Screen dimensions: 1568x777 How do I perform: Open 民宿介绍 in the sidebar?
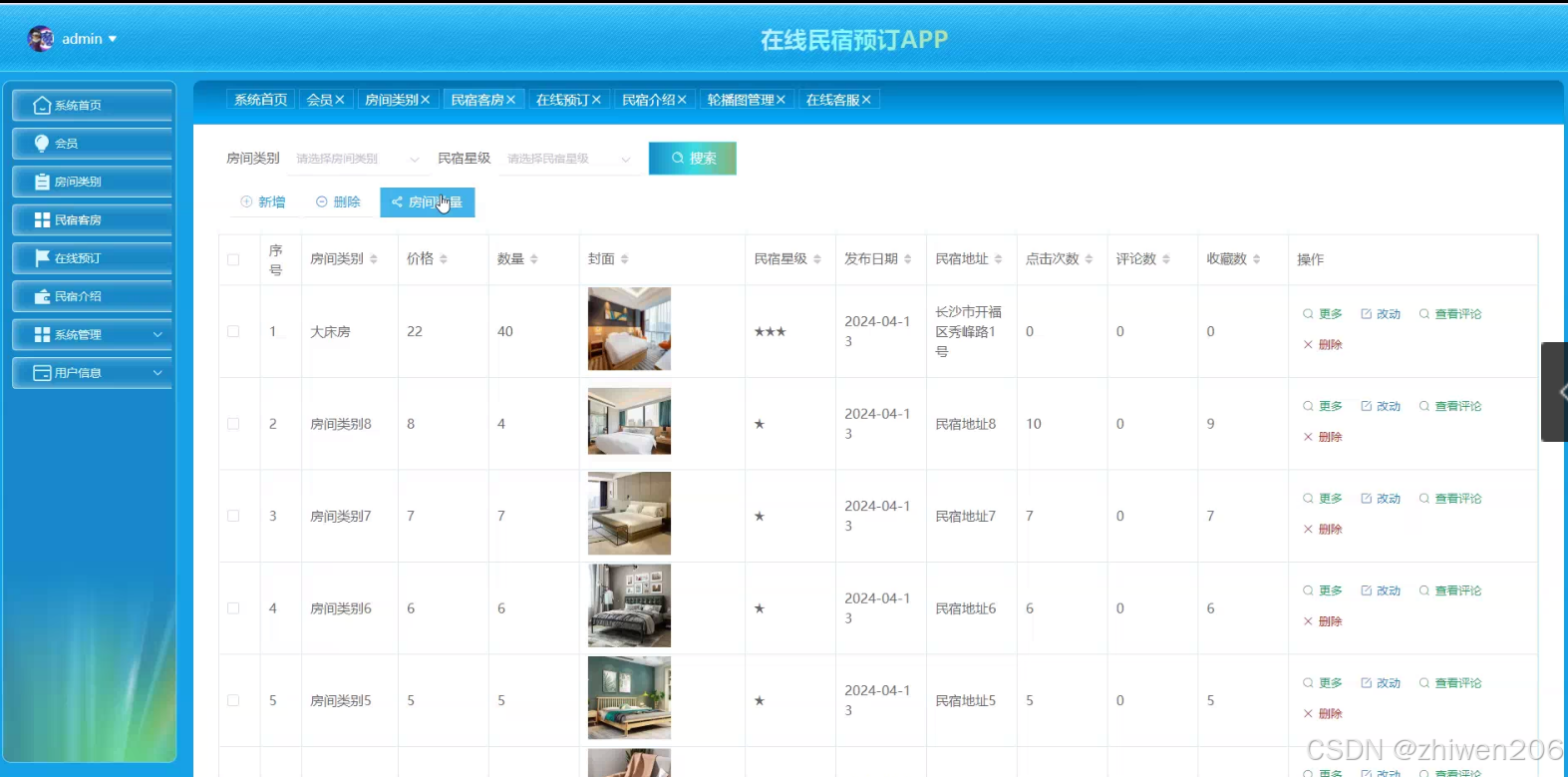(93, 296)
